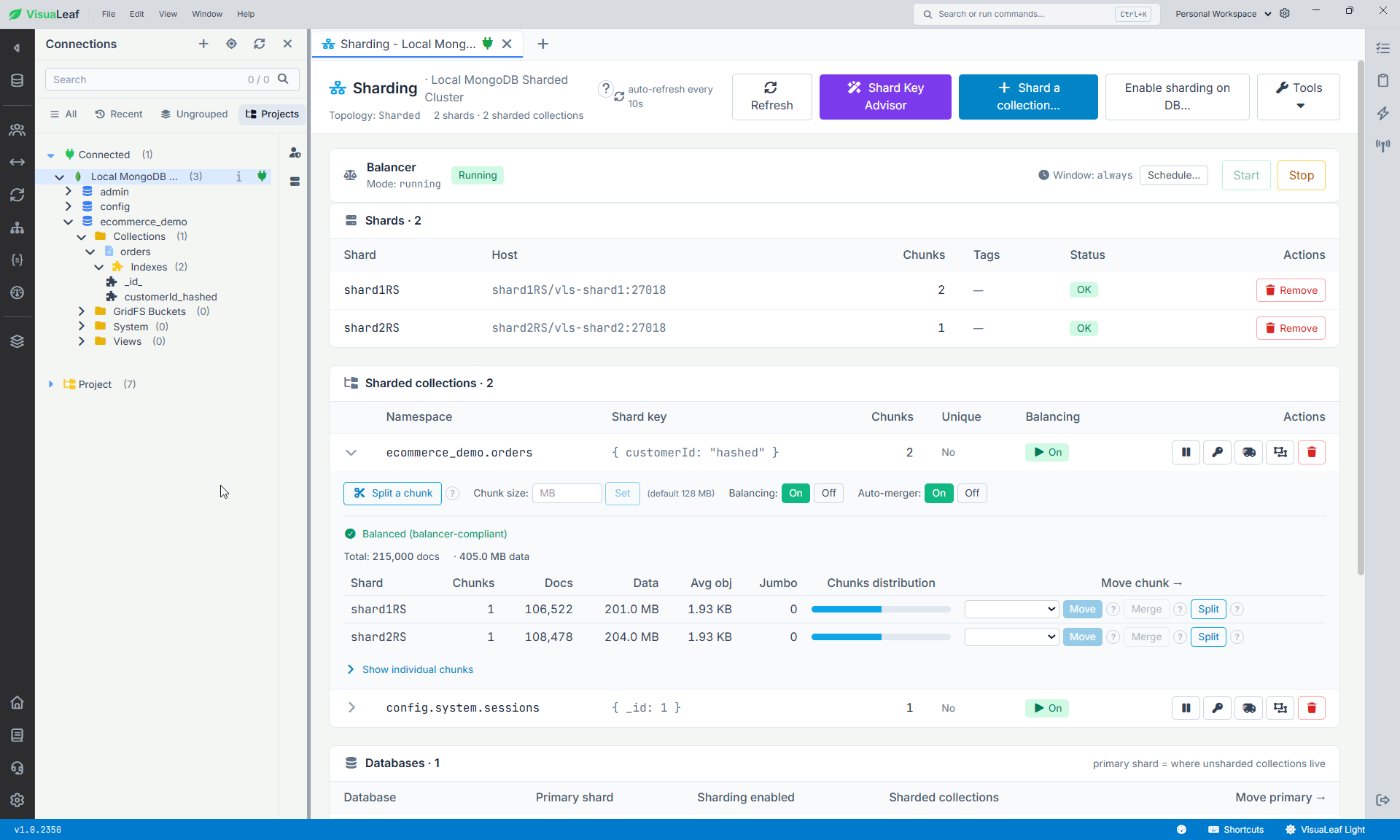Click the key icon for ecommerce_demo.orders

pos(1217,452)
